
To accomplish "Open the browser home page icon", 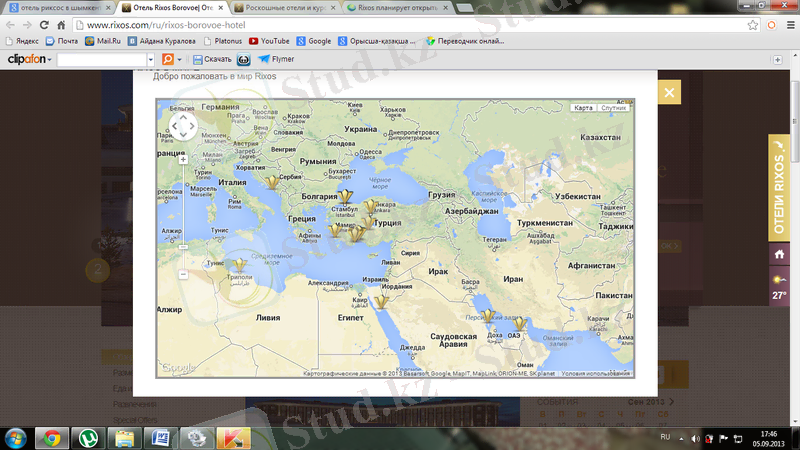I will [x=61, y=24].
